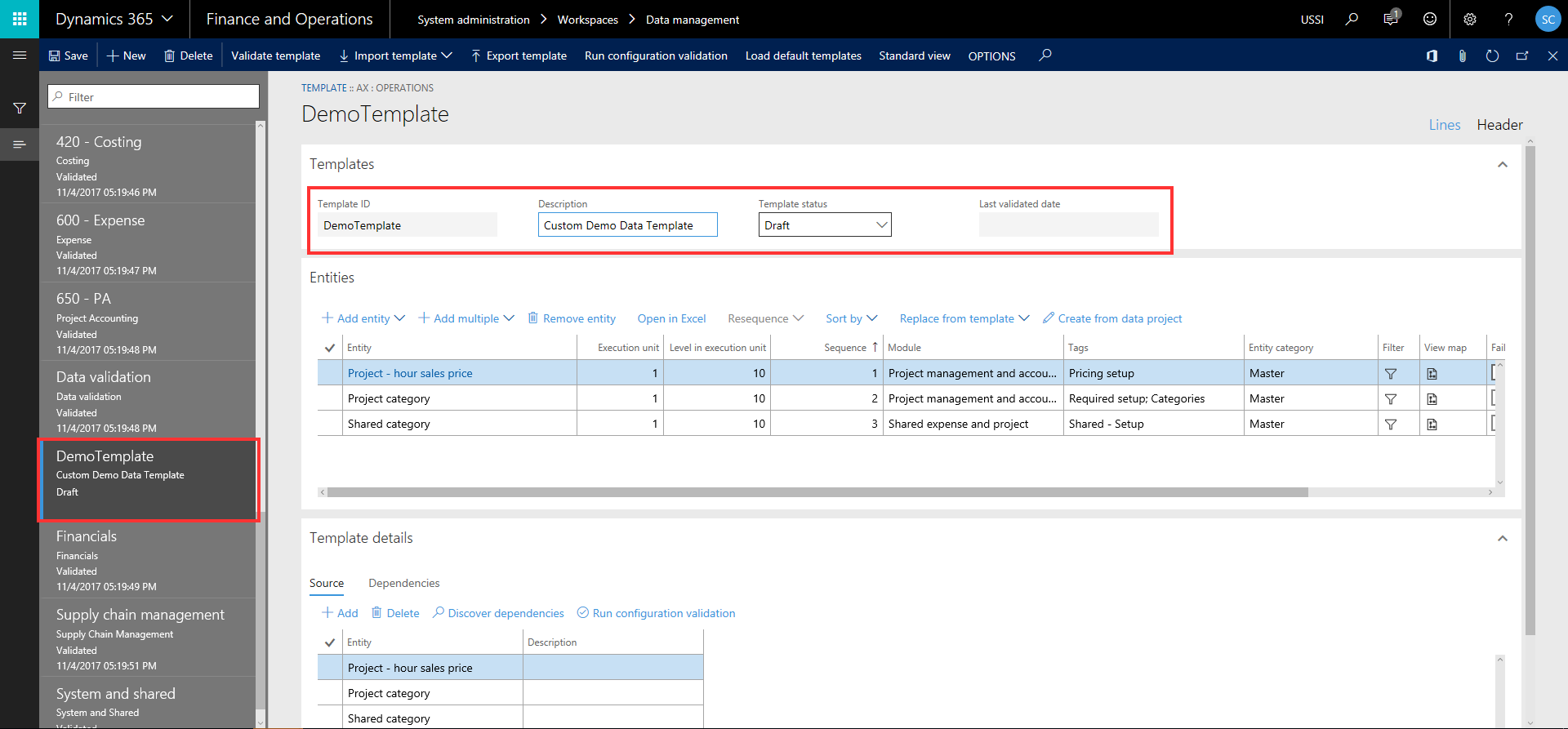1568x729 pixels.
Task: Open the OPTIONS menu
Action: 991,56
